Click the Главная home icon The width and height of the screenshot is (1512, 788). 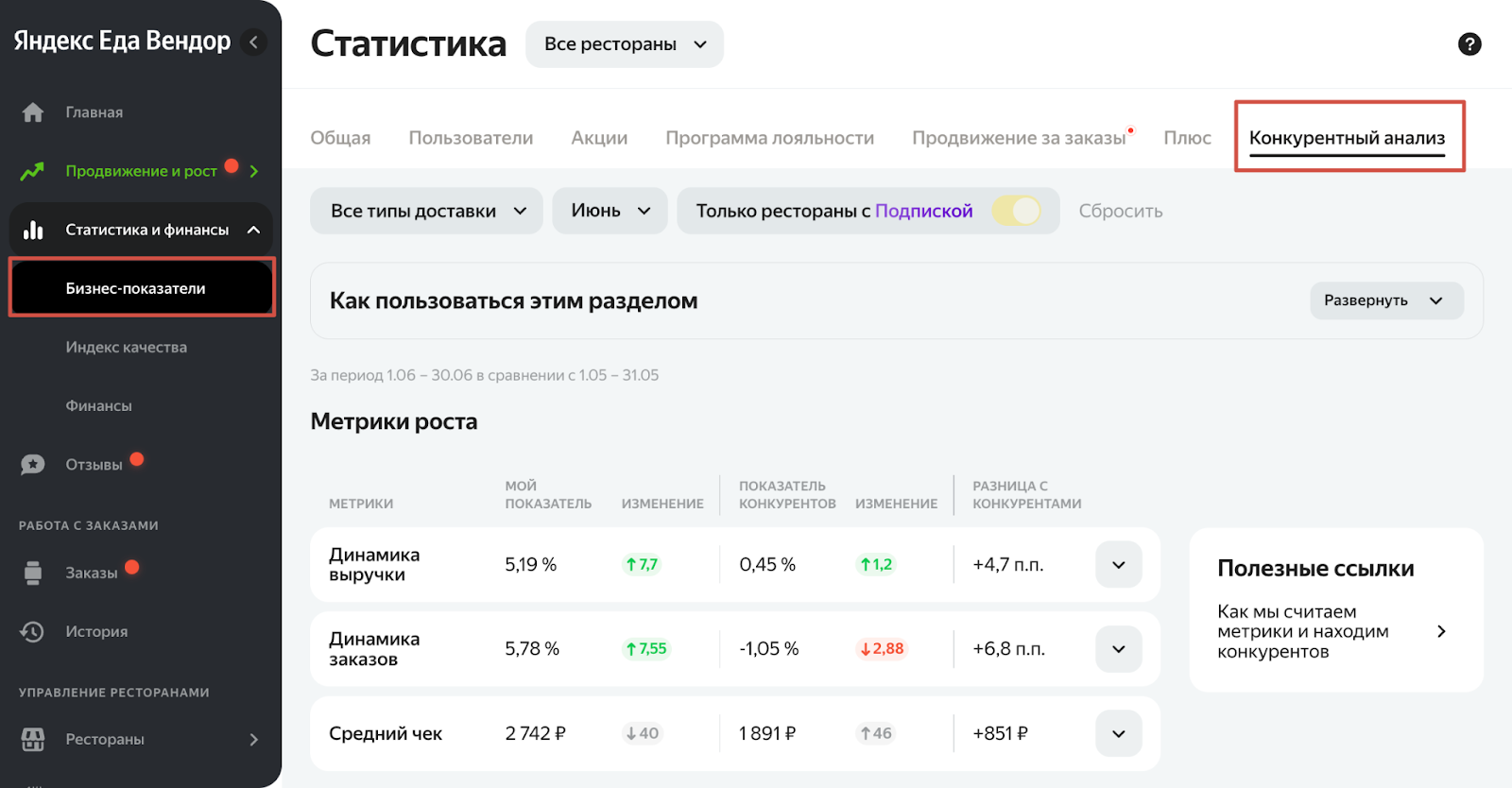[33, 112]
